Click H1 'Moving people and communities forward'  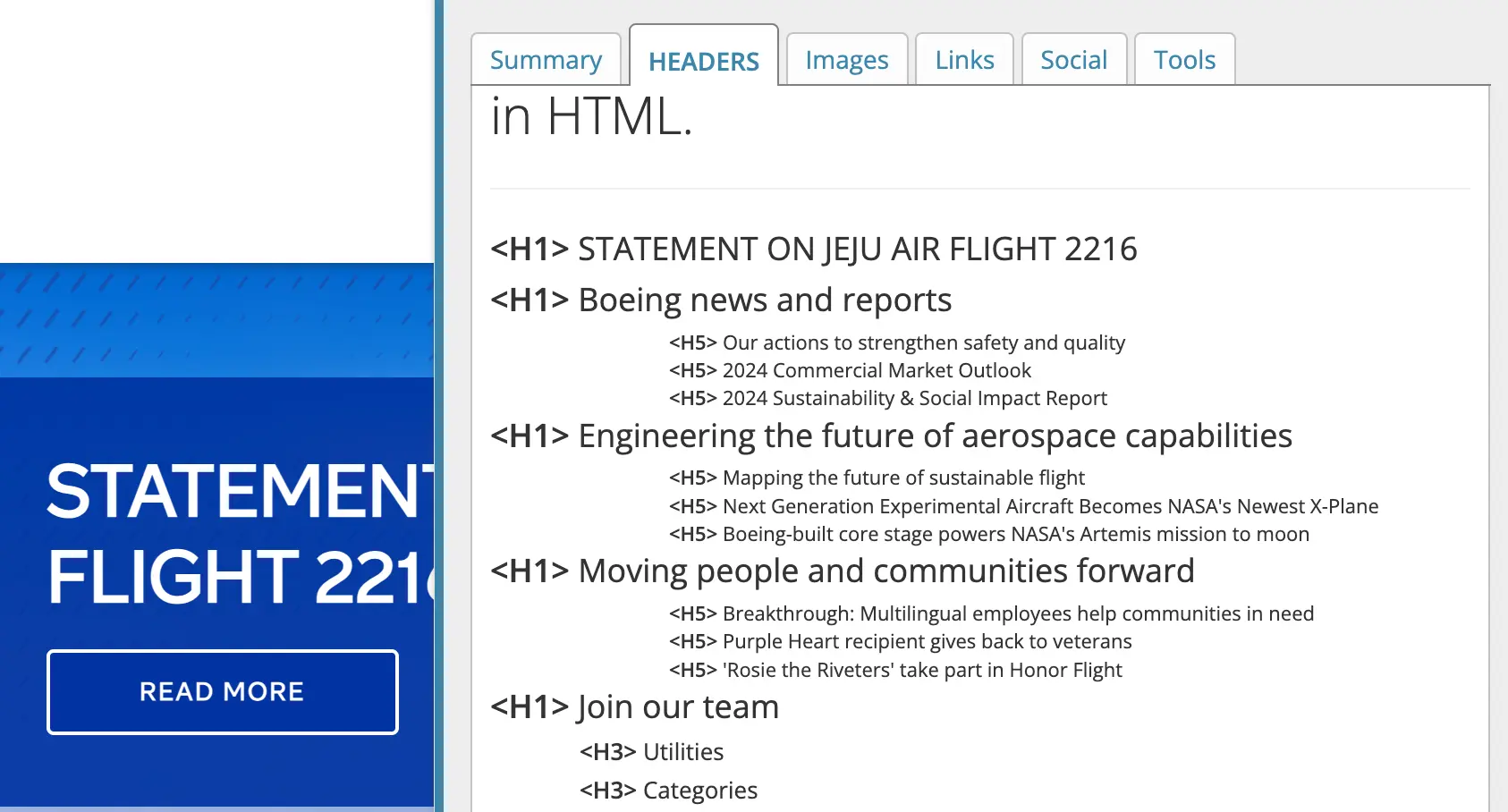pos(843,571)
